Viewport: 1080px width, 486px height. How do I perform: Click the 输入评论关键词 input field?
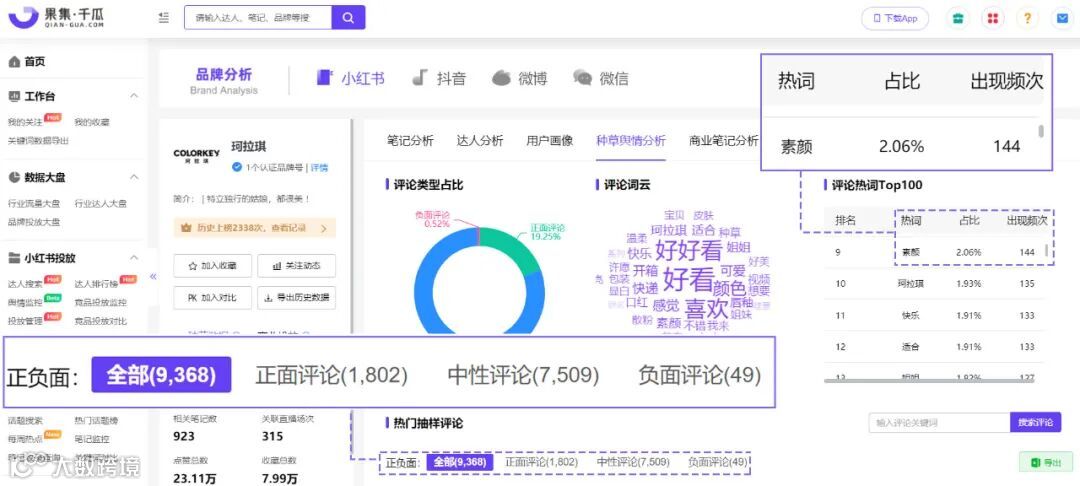tap(939, 422)
